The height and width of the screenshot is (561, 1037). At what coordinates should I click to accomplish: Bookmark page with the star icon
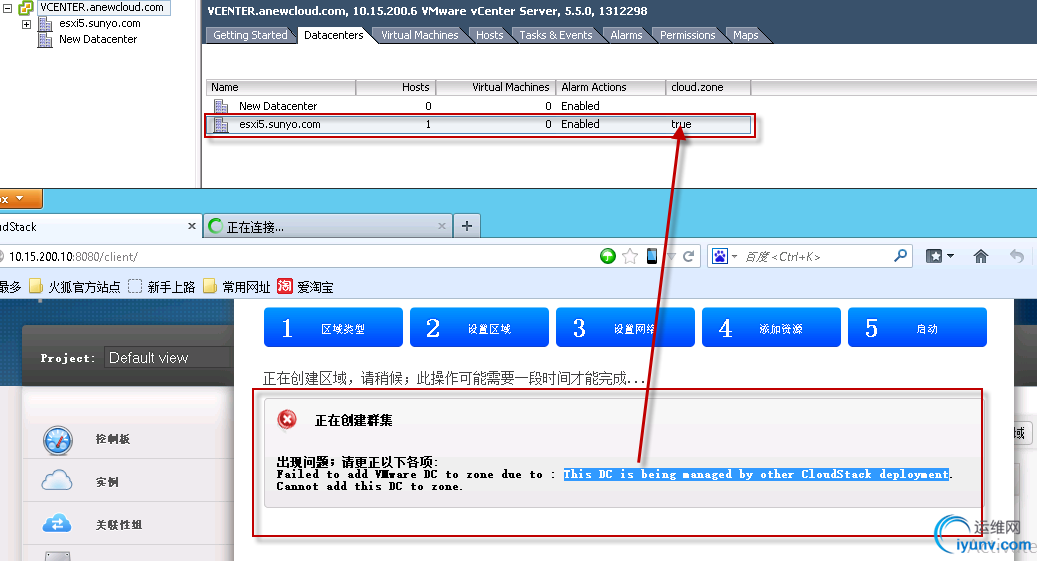click(x=630, y=256)
